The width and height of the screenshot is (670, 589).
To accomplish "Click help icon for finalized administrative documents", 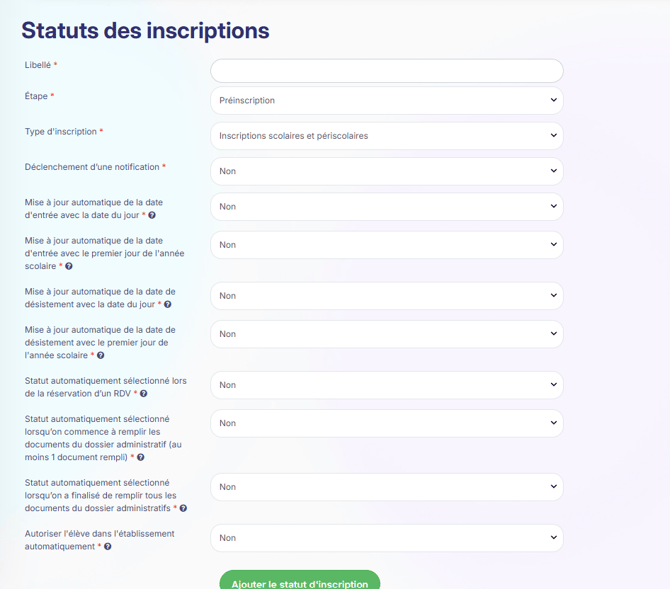I will (183, 508).
